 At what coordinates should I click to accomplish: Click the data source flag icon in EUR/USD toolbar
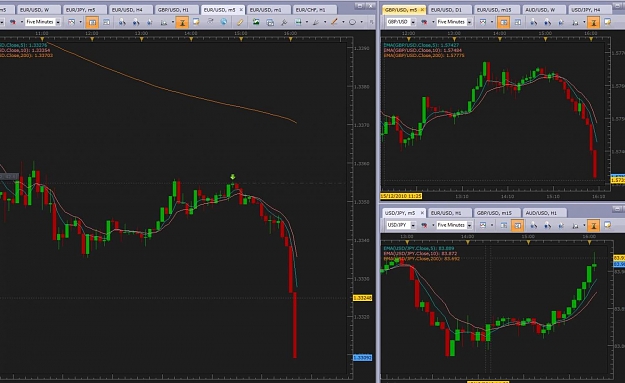tap(12, 22)
